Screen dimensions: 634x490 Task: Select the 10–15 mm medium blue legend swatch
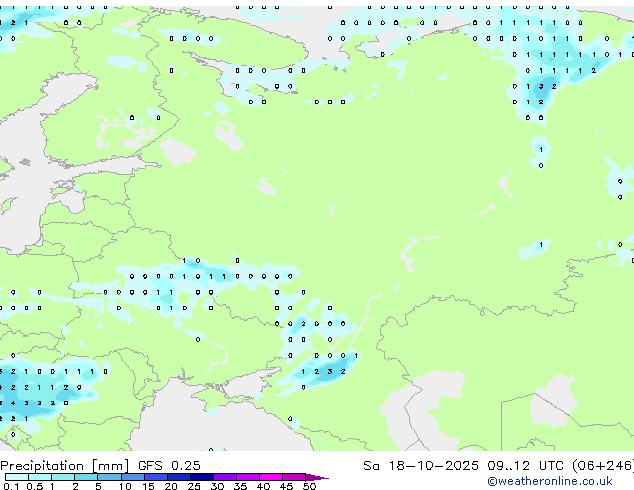tap(132, 477)
